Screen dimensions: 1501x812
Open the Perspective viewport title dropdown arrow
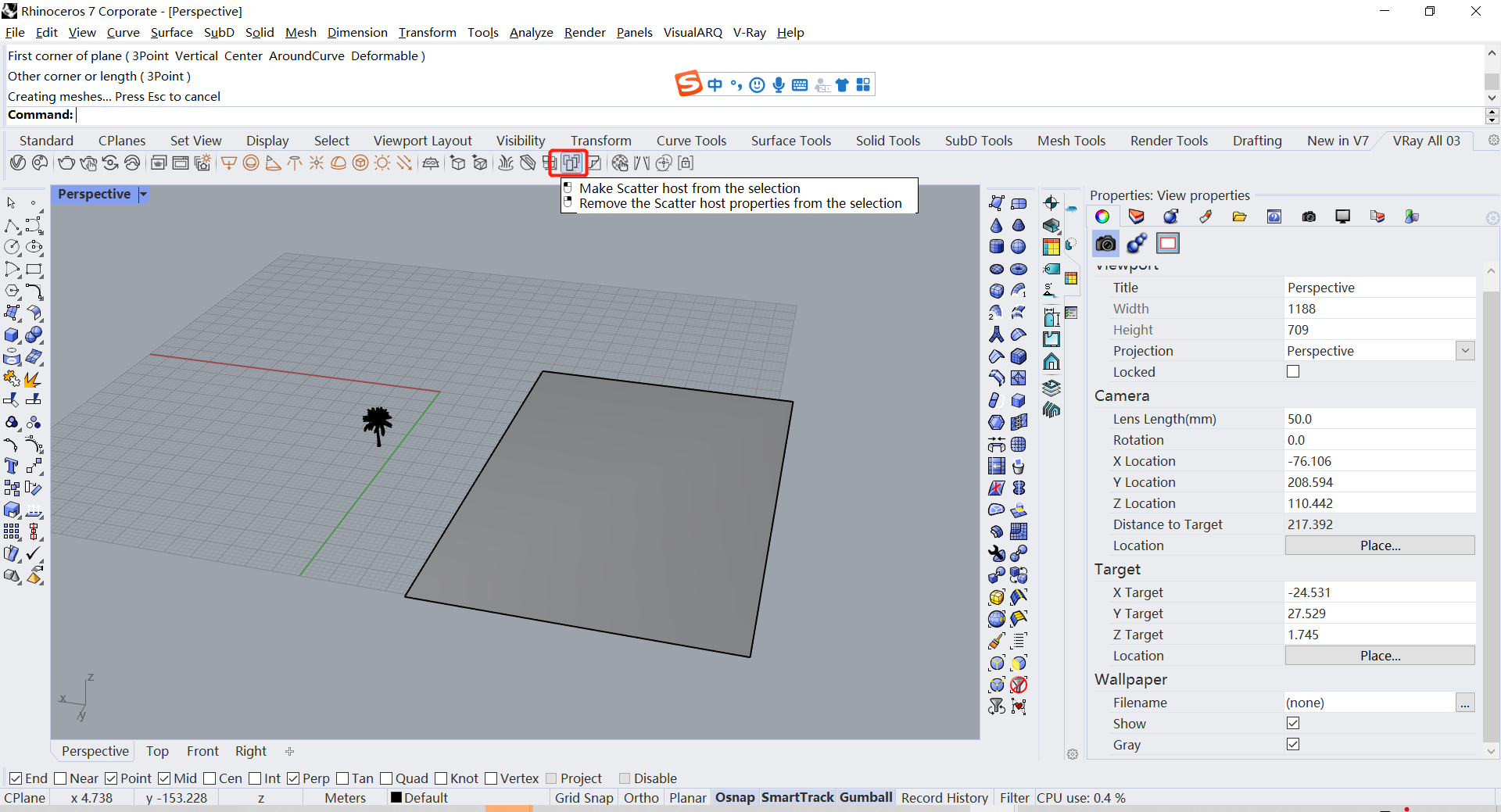(143, 195)
